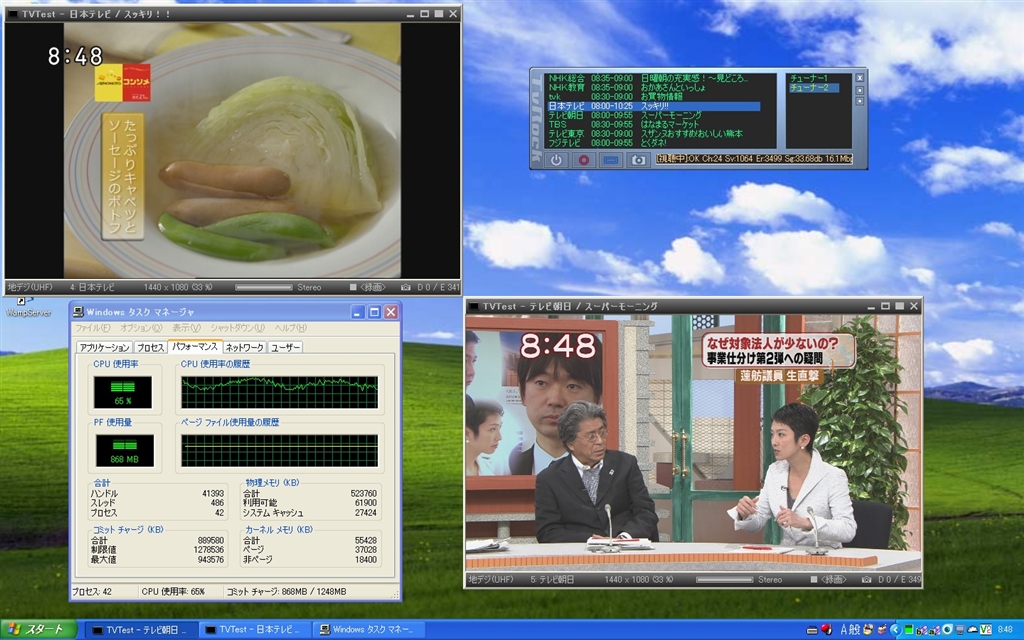Switch to the ネットワーク tab

pyautogui.click(x=244, y=347)
